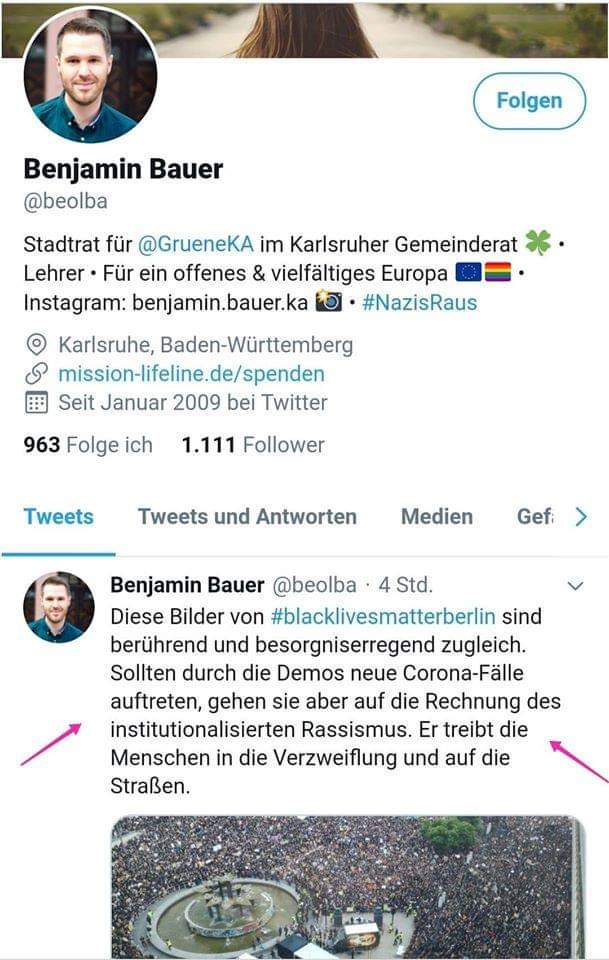Image resolution: width=609 pixels, height=960 pixels.
Task: Expand the tweet options chevron menu
Action: coord(575,586)
